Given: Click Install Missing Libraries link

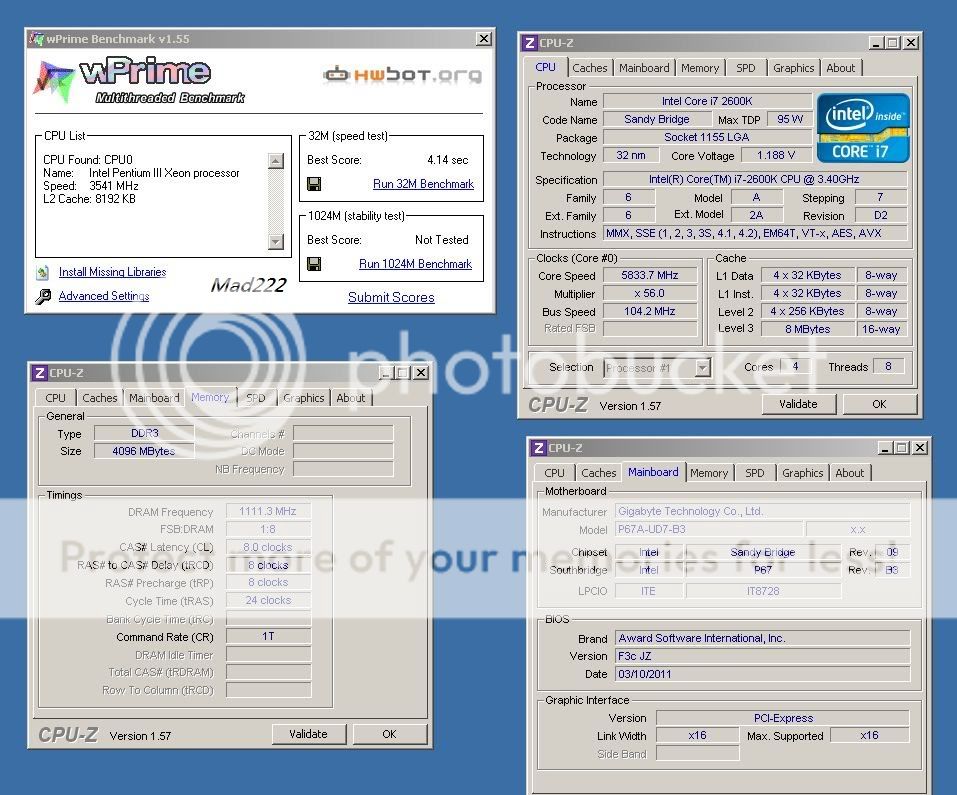Looking at the screenshot, I should [112, 272].
